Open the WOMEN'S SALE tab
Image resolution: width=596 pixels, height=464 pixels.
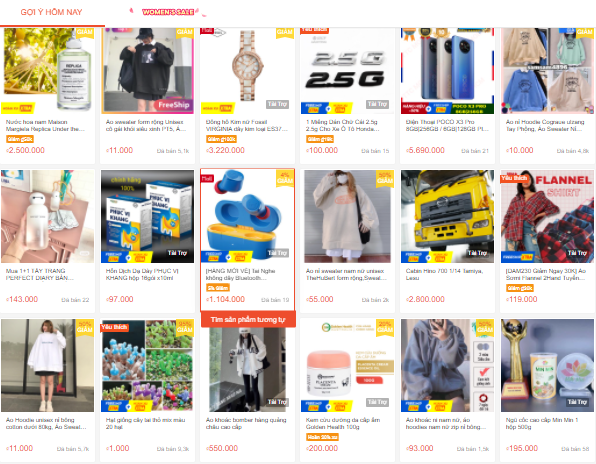click(x=168, y=12)
